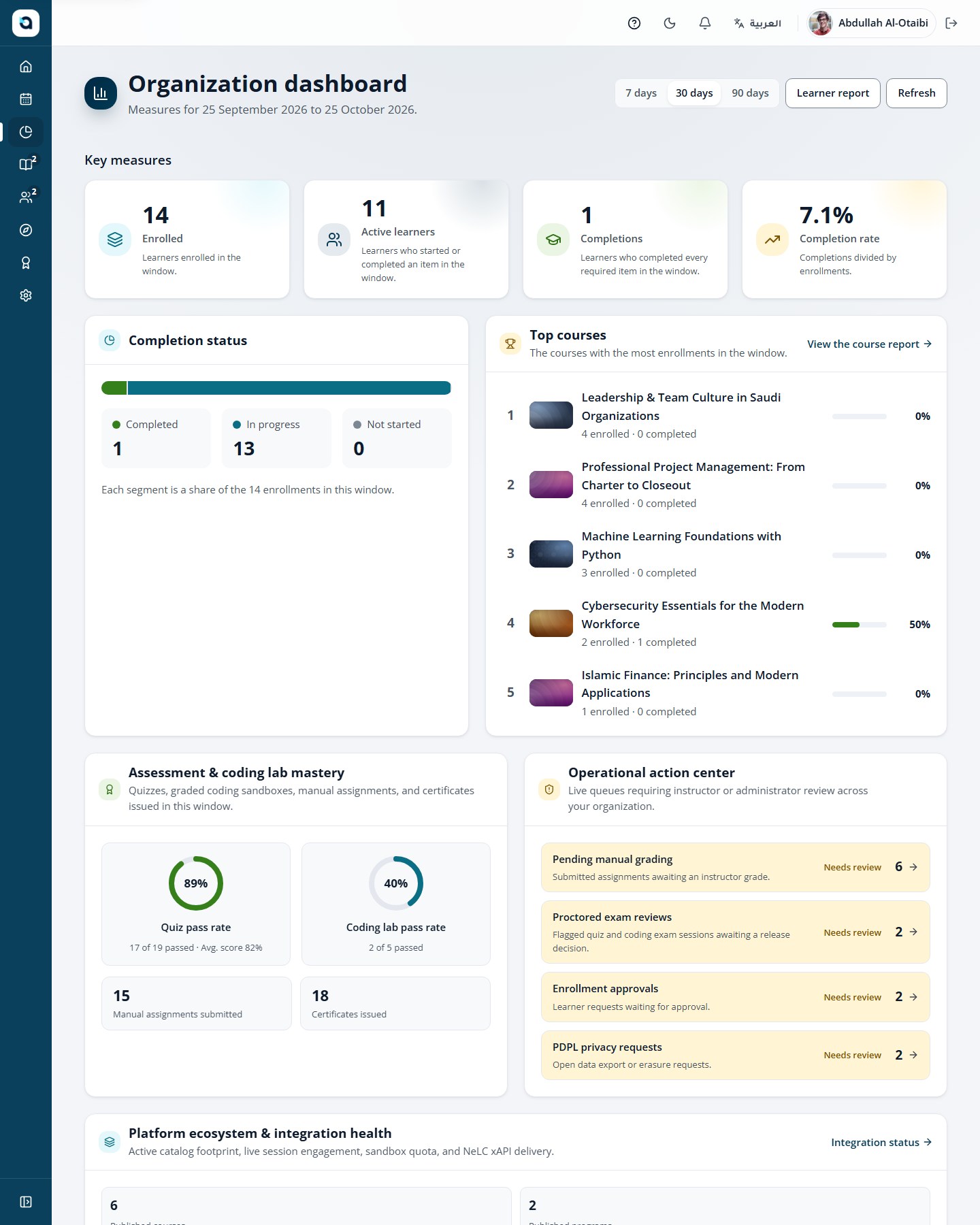Open the Home icon in the sidebar
This screenshot has width=980, height=1225.
(x=26, y=67)
